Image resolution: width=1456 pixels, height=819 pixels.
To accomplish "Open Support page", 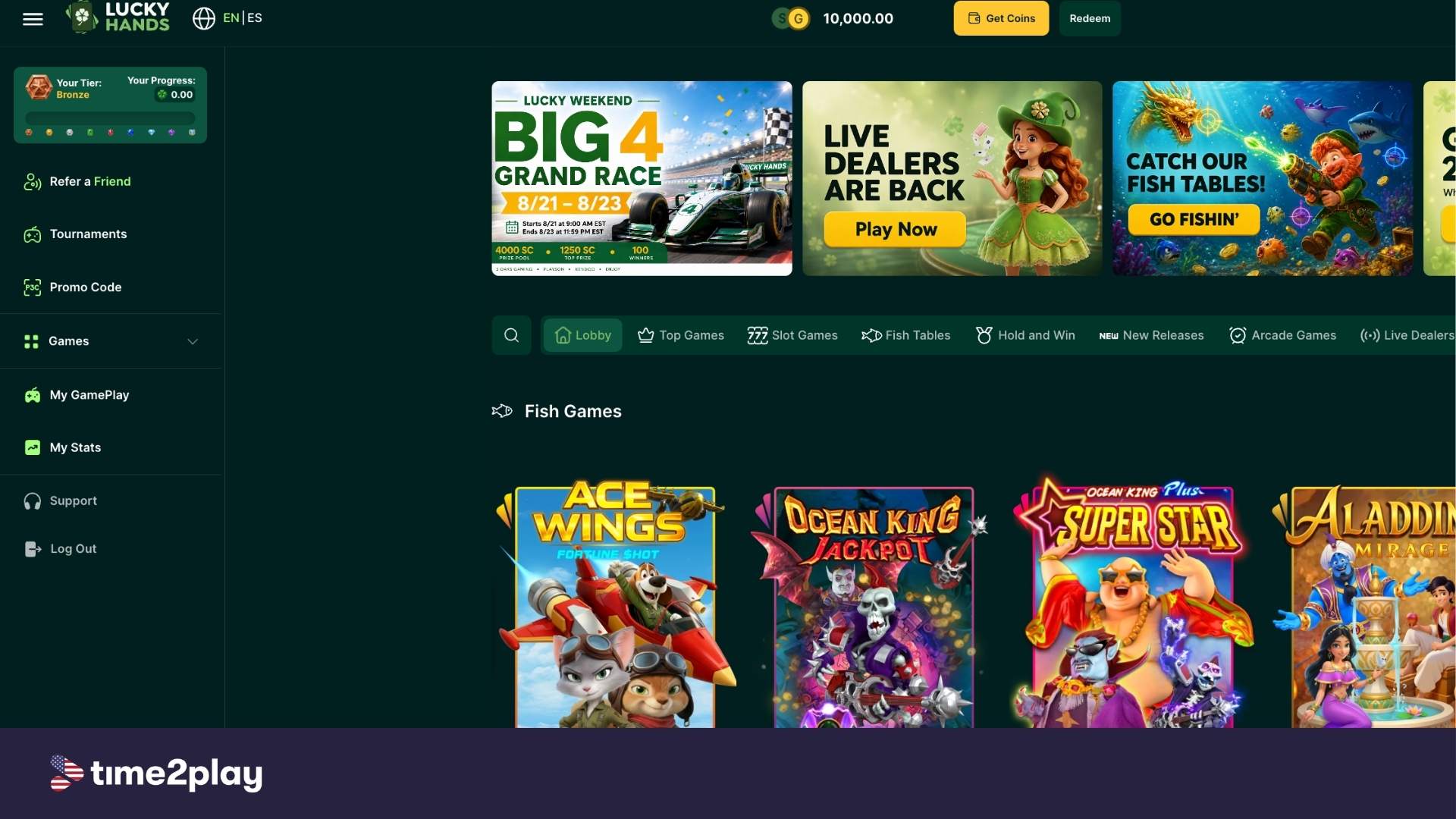I will [74, 501].
